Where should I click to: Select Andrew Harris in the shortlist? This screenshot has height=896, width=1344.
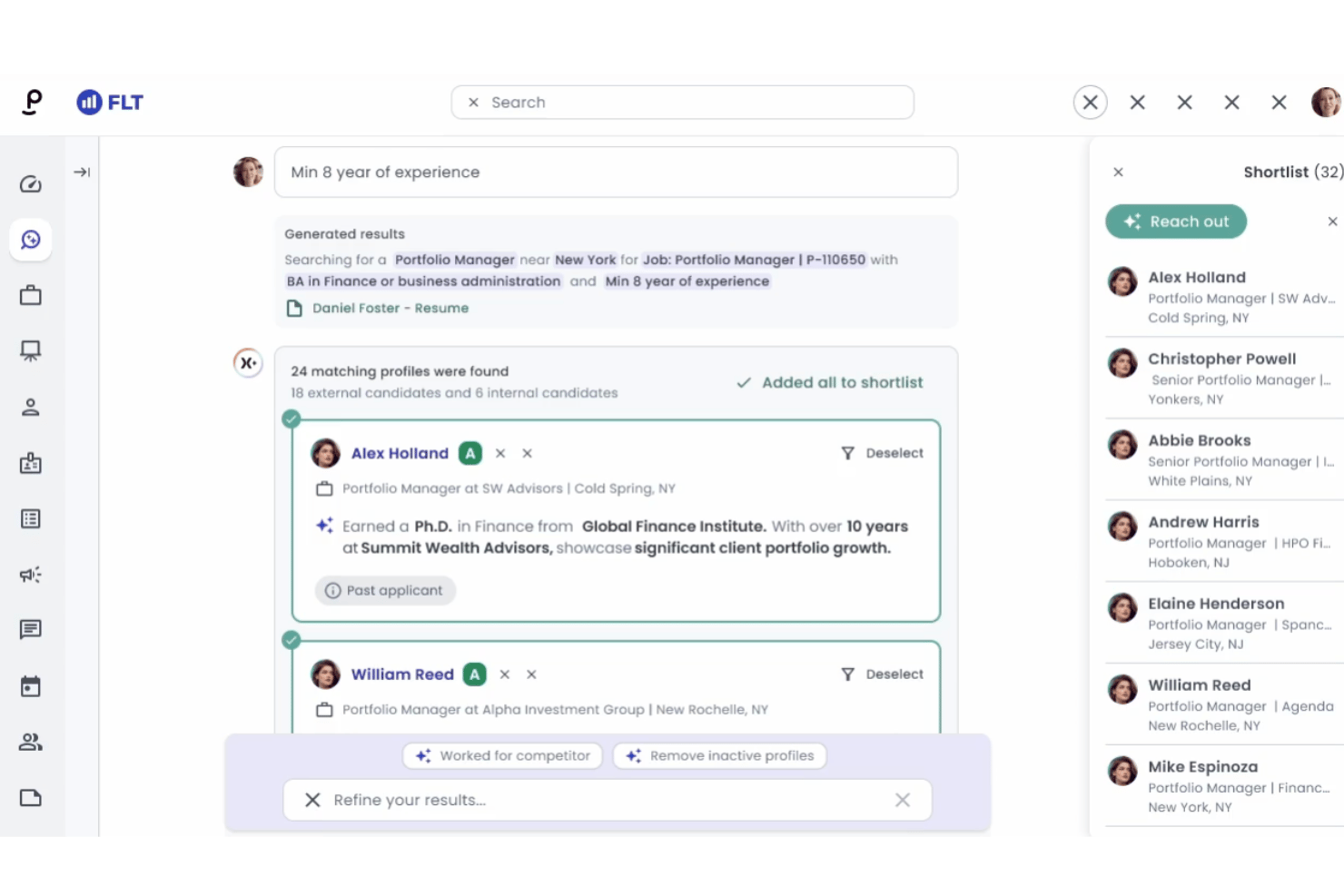1224,541
